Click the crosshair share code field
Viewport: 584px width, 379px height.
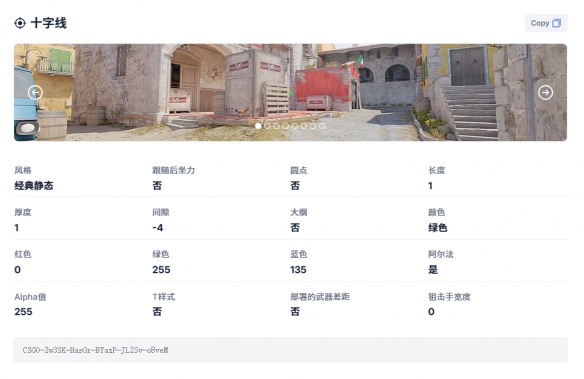(x=291, y=350)
